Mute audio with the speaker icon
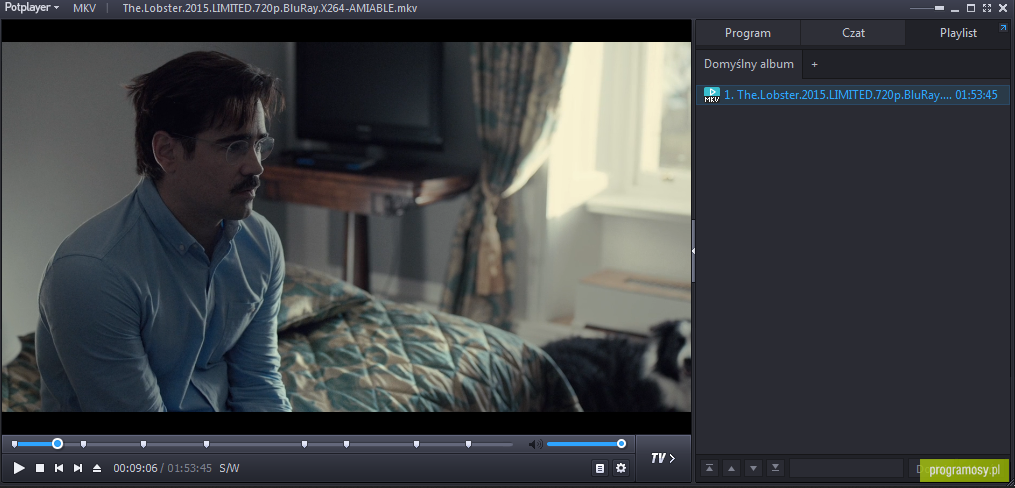Screen dimensions: 1015x488 tap(535, 444)
